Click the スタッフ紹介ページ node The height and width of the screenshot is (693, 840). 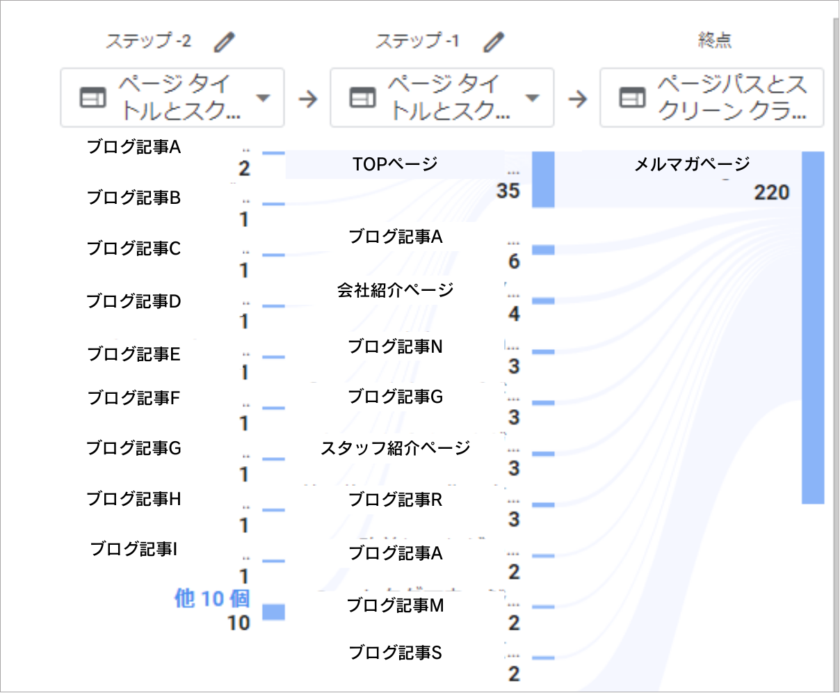394,448
